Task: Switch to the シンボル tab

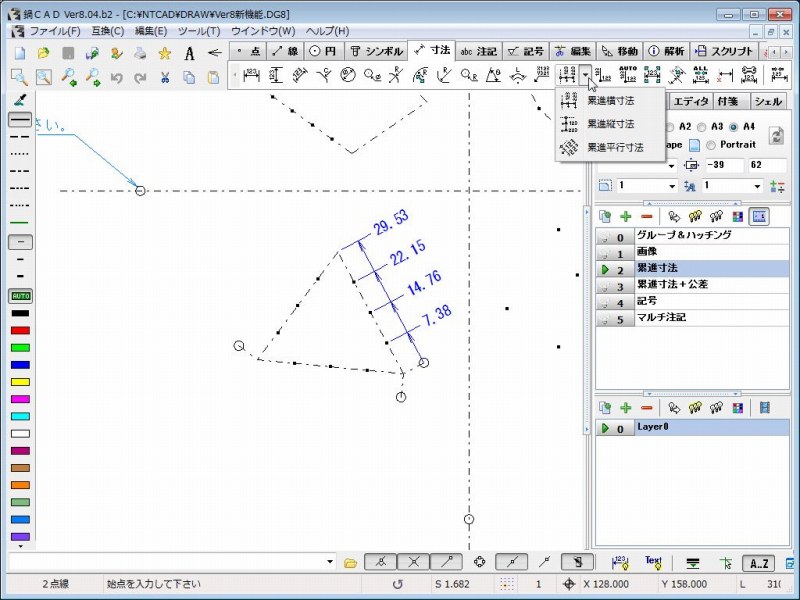Action: click(x=377, y=51)
